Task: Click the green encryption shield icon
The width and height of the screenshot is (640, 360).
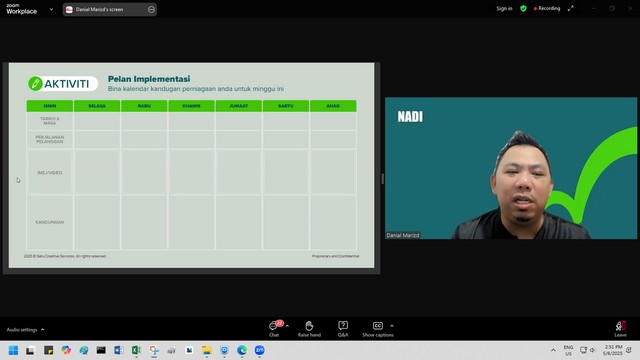Action: click(x=523, y=9)
